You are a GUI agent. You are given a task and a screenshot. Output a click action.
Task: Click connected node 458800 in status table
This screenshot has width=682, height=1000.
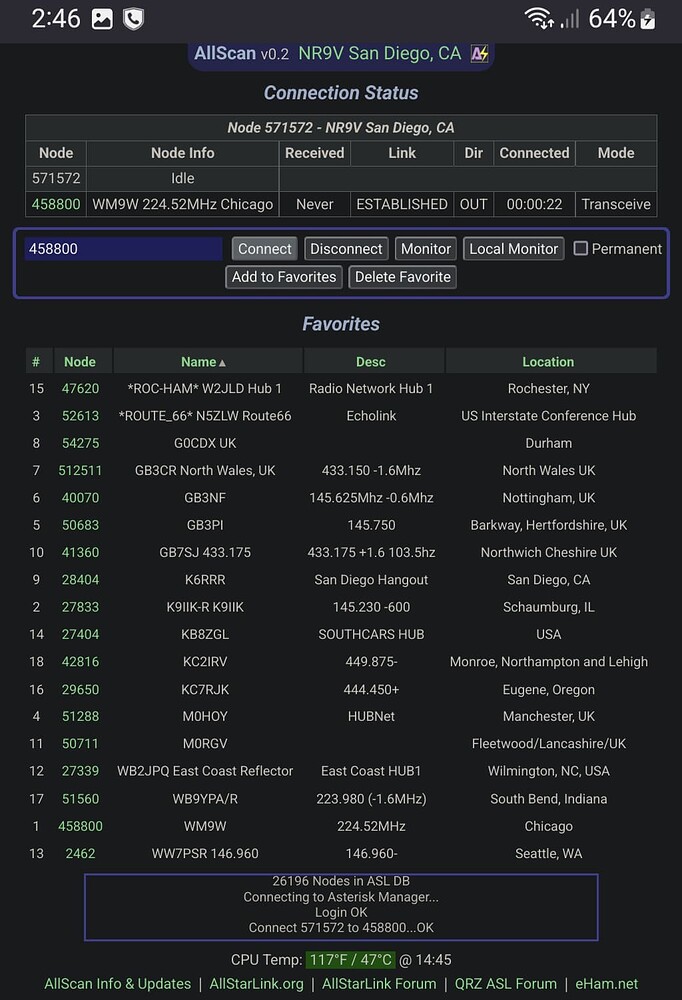click(x=56, y=204)
